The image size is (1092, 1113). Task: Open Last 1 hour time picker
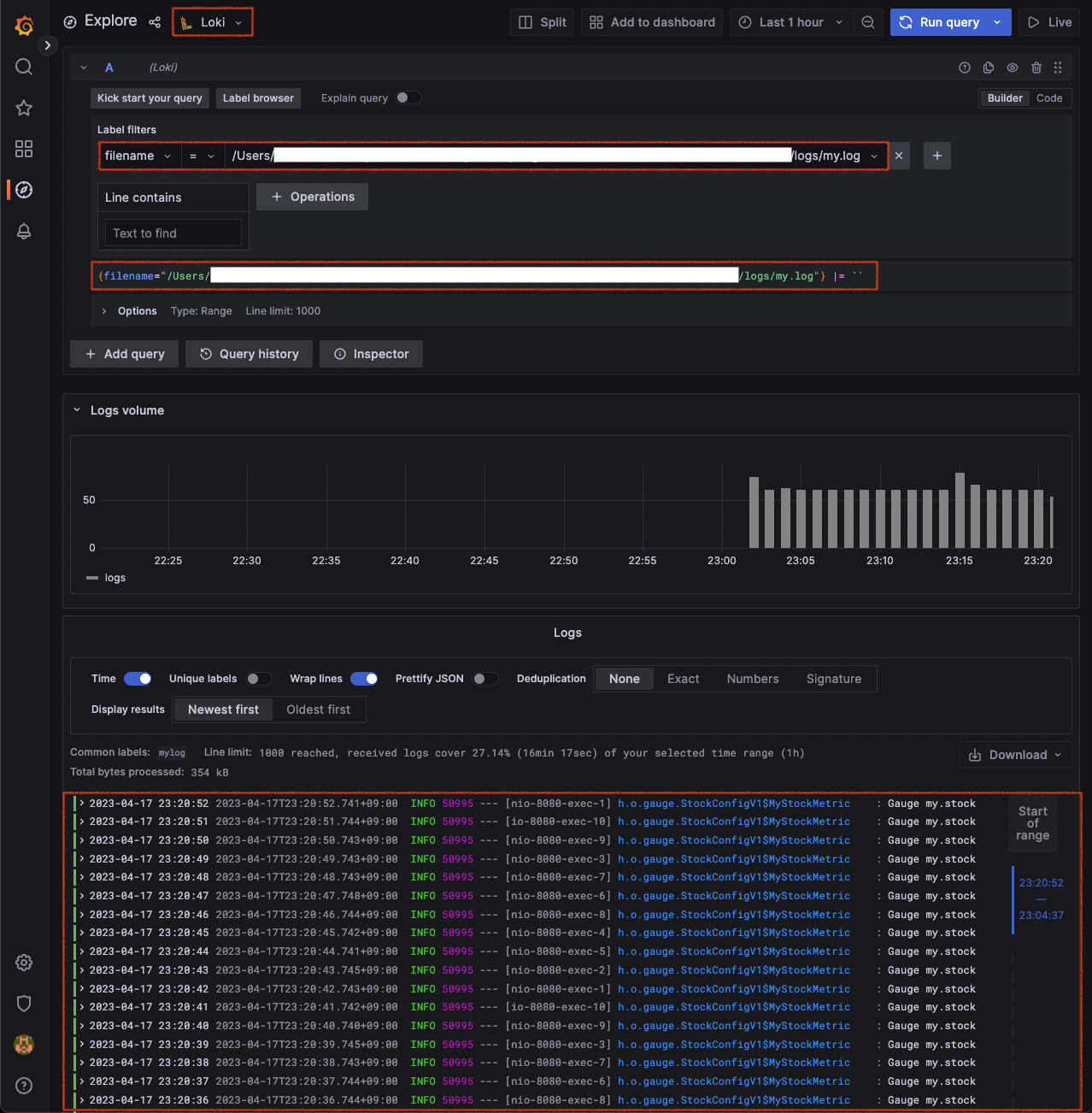click(791, 22)
